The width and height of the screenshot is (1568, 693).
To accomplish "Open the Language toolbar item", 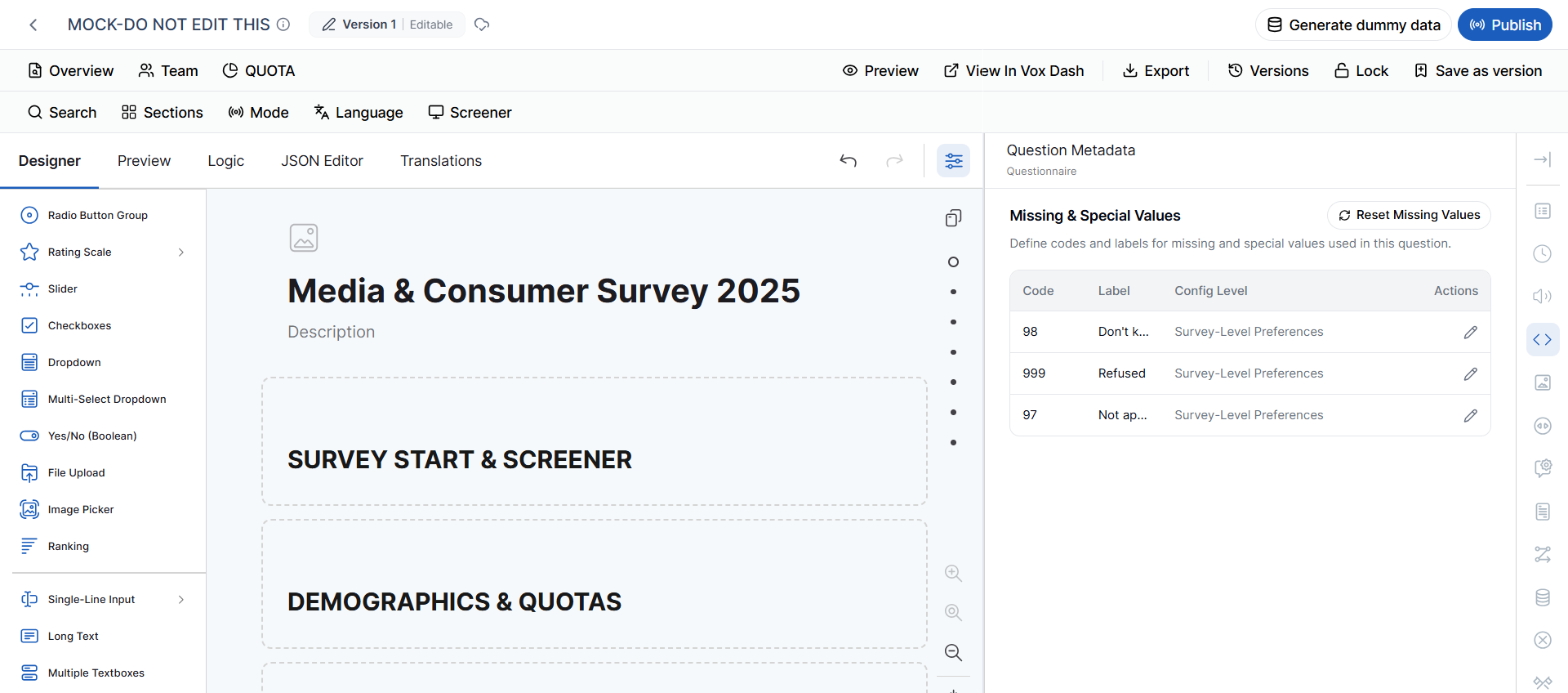I will tap(359, 113).
